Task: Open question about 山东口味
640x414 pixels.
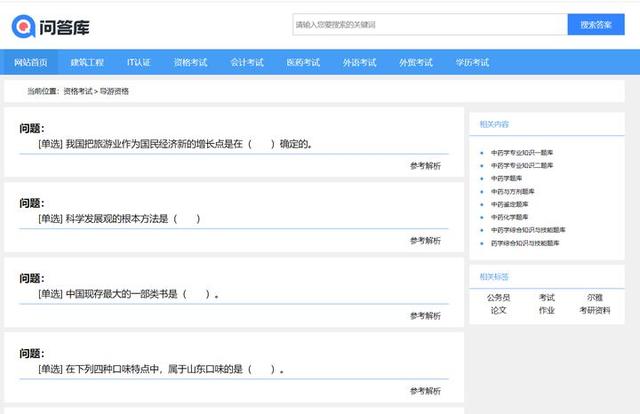Action: tap(161, 369)
